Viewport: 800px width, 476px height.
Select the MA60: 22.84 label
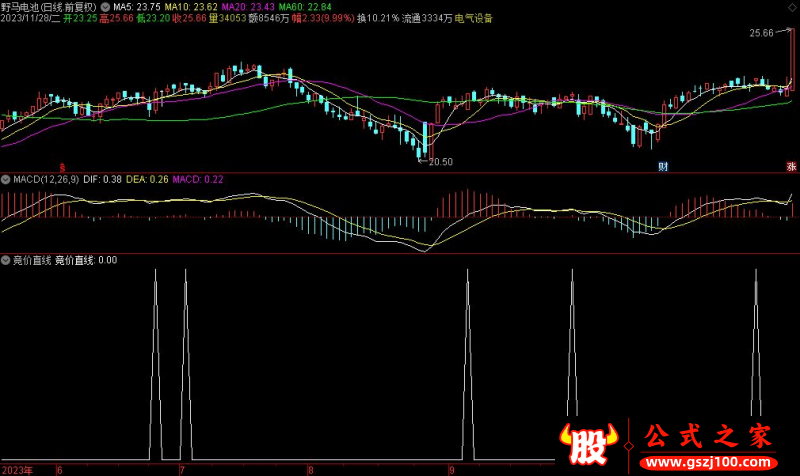pos(305,7)
